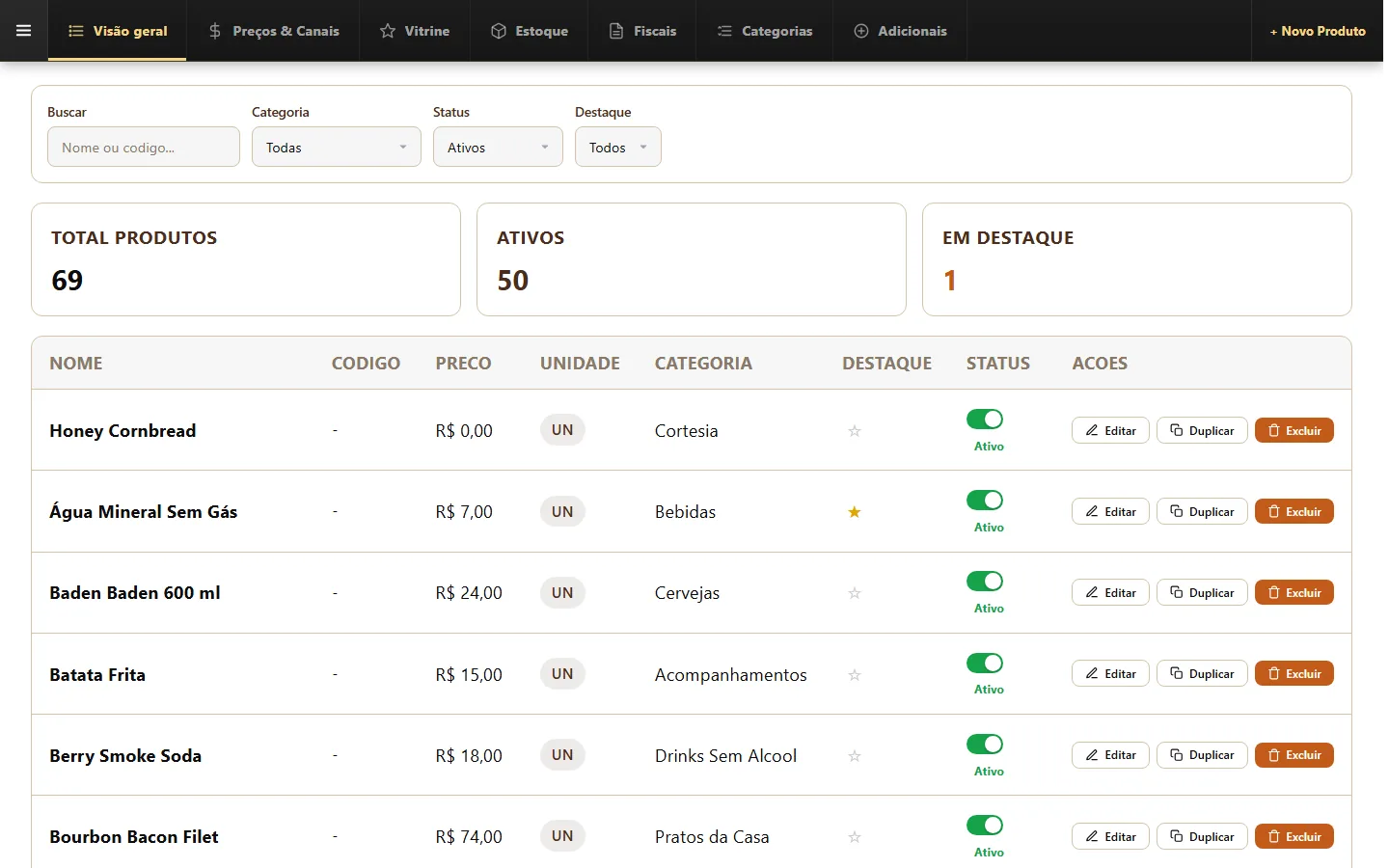This screenshot has width=1389, height=868.
Task: Duplicate Berry Smoke Soda
Action: pos(1202,755)
